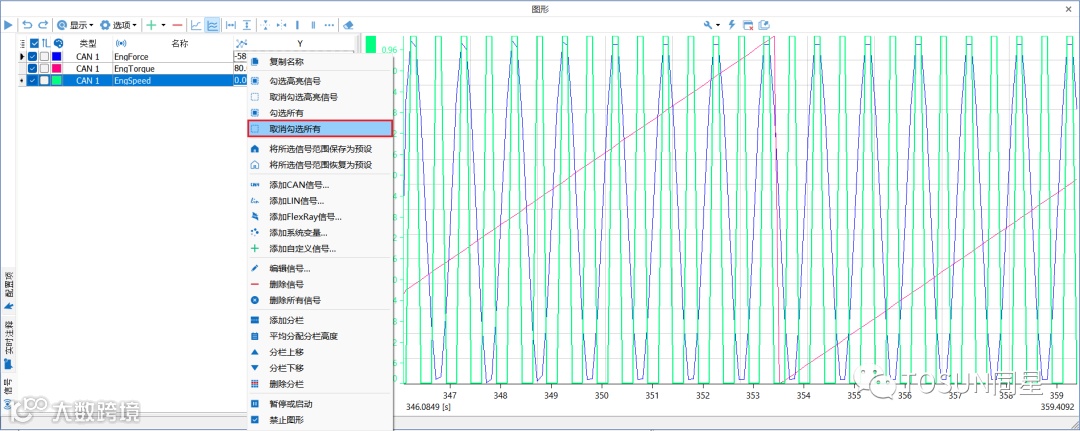Click EngSpeed green color swatch
This screenshot has width=1080, height=431.
pos(57,81)
